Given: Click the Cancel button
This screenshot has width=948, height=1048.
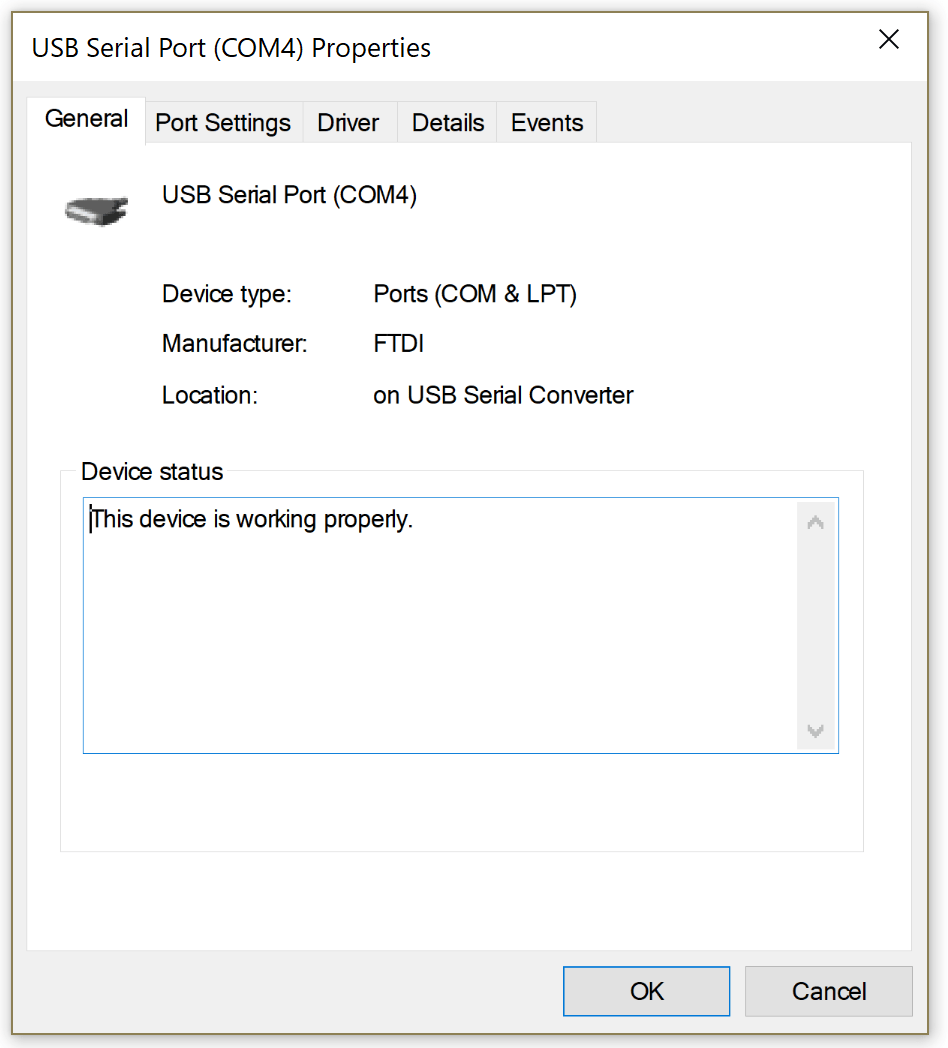Looking at the screenshot, I should (x=828, y=991).
